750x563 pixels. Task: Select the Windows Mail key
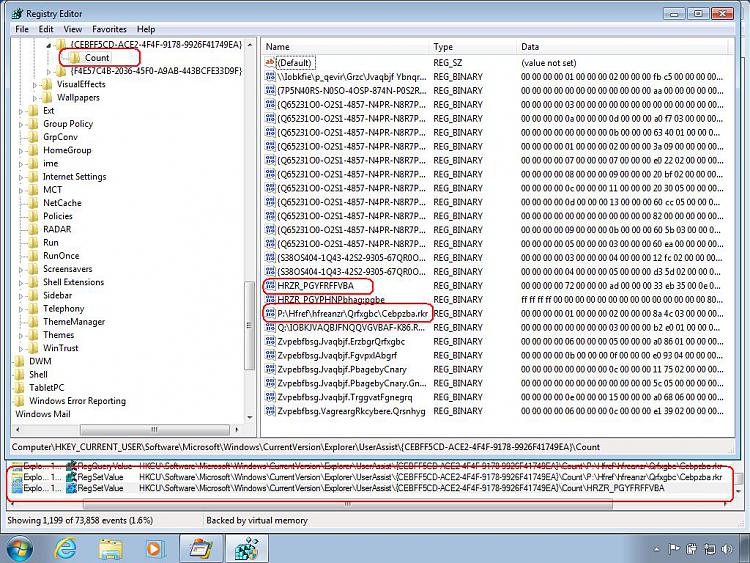tap(43, 414)
